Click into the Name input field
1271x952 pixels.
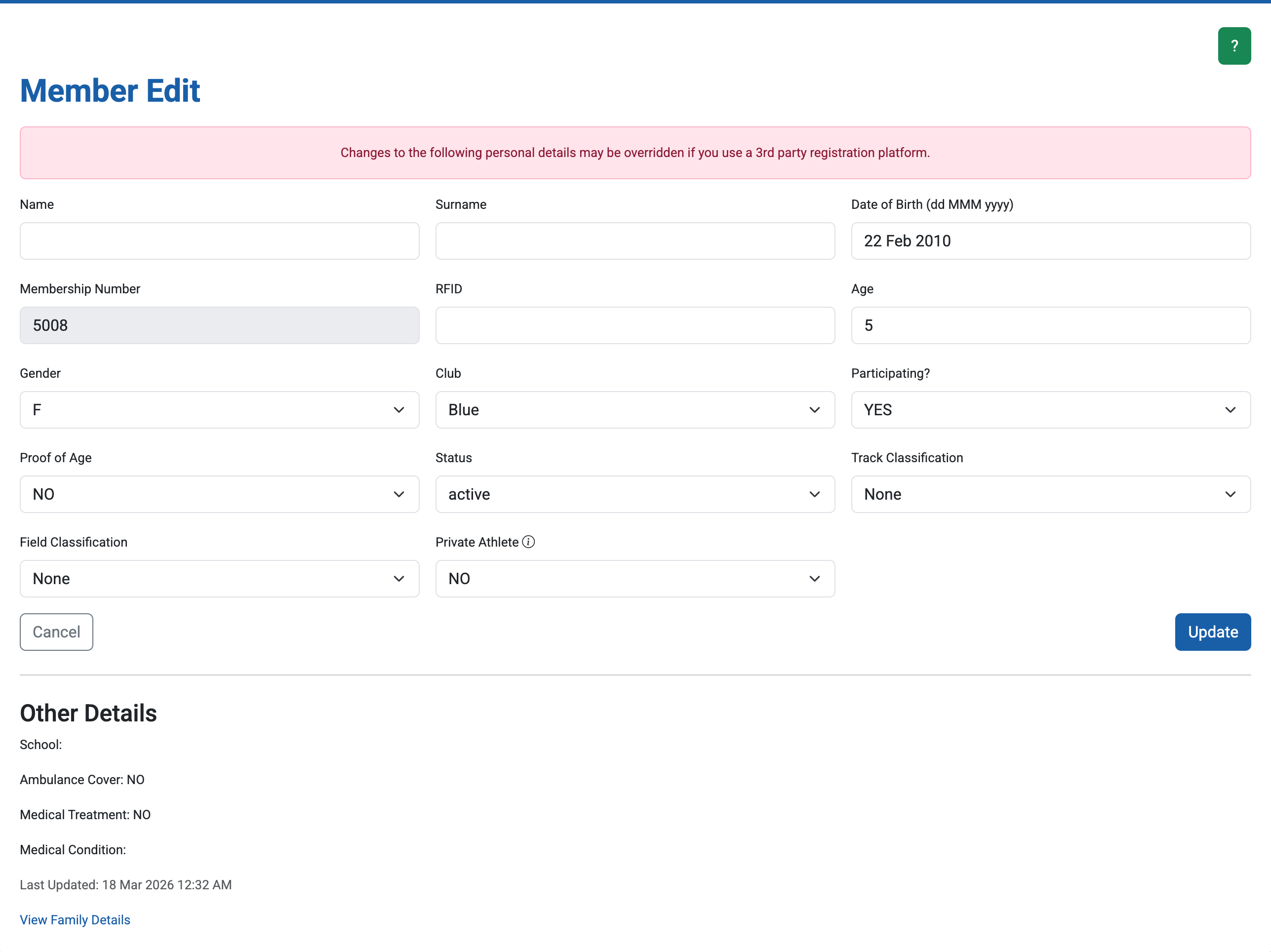pyautogui.click(x=220, y=241)
